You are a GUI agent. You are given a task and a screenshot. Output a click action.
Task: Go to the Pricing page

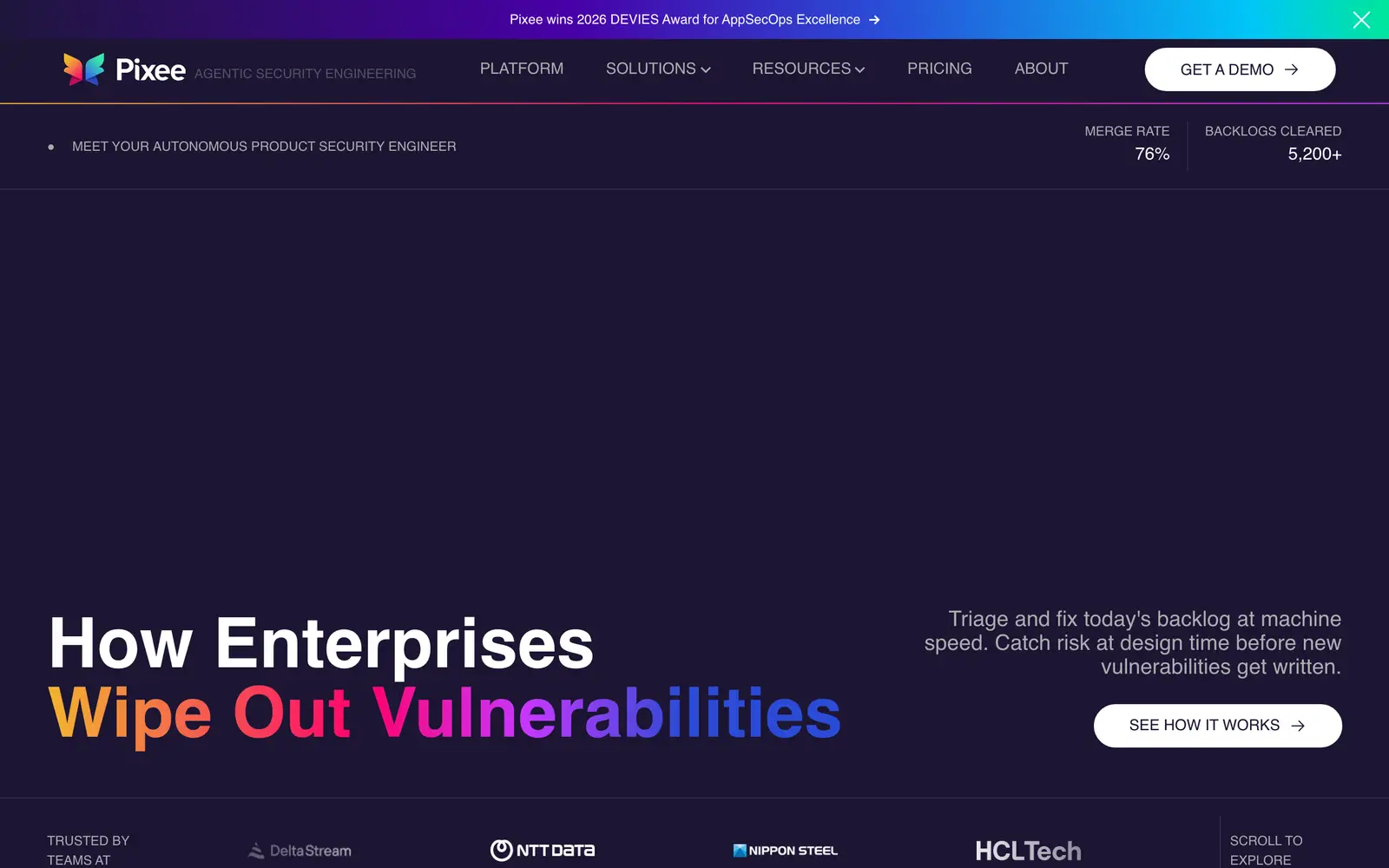939,69
